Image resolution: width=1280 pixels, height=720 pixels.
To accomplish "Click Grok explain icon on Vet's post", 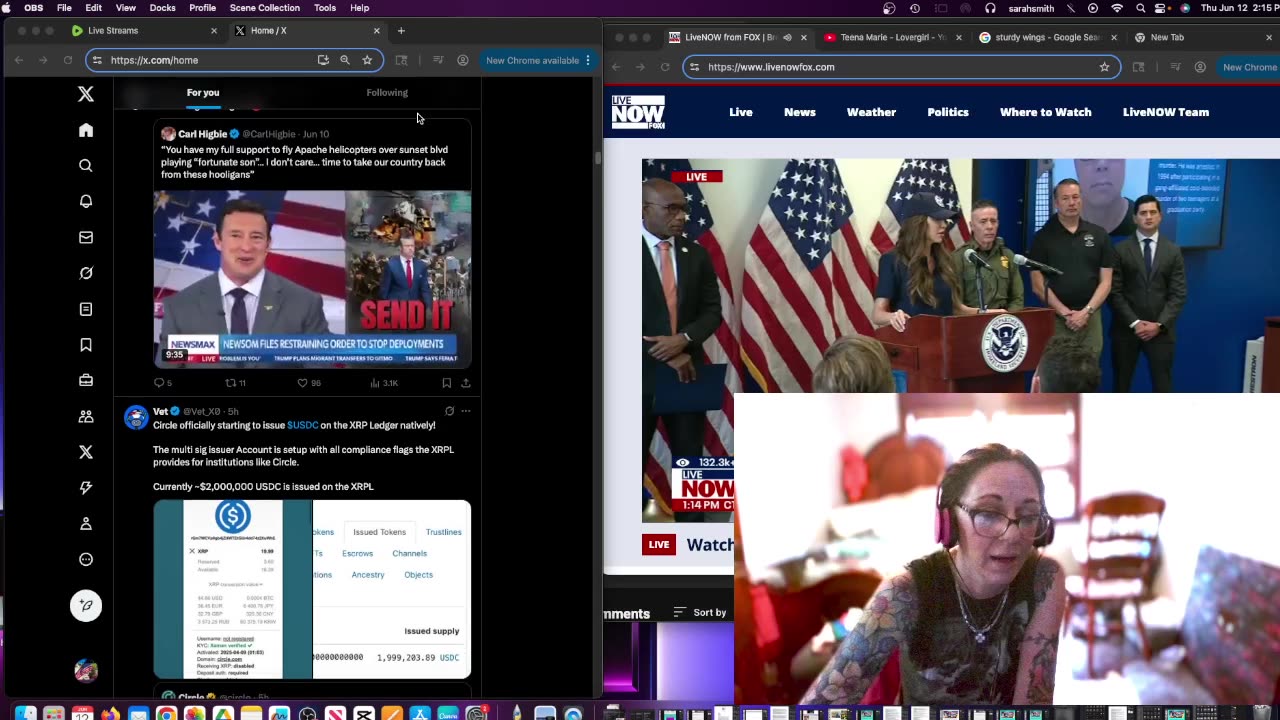I will (x=449, y=411).
